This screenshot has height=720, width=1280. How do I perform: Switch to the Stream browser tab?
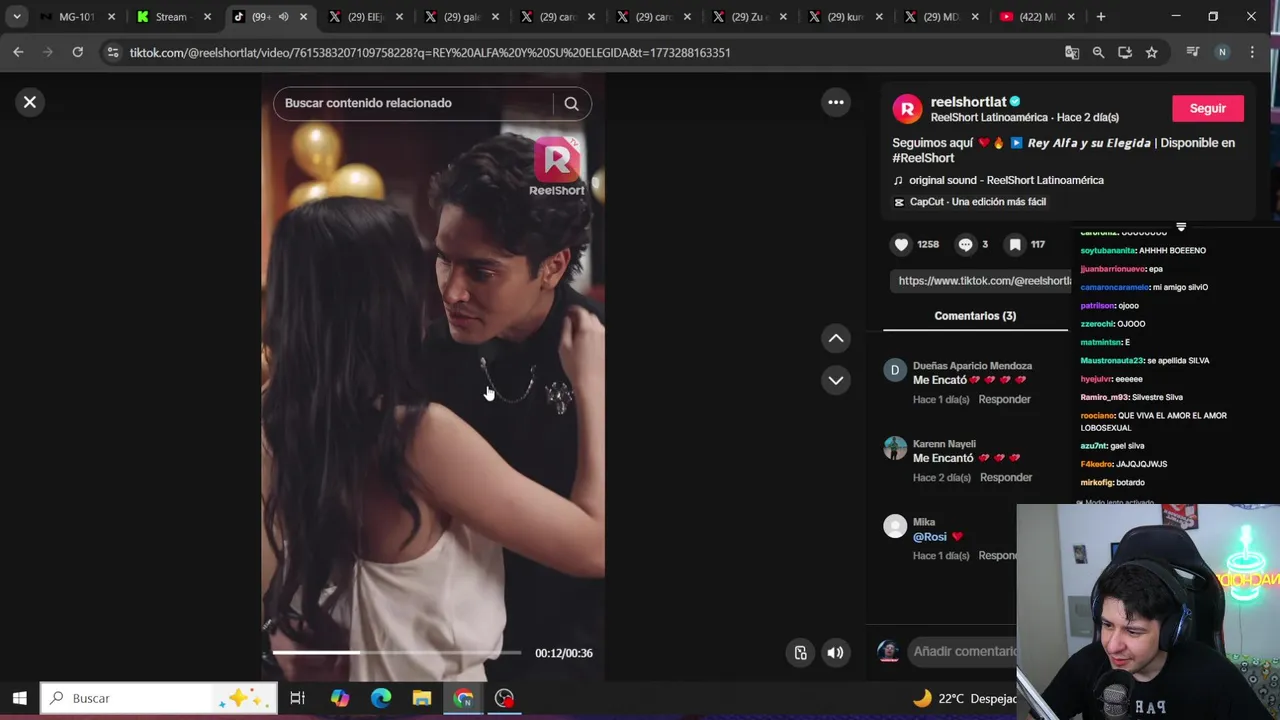[x=171, y=17]
